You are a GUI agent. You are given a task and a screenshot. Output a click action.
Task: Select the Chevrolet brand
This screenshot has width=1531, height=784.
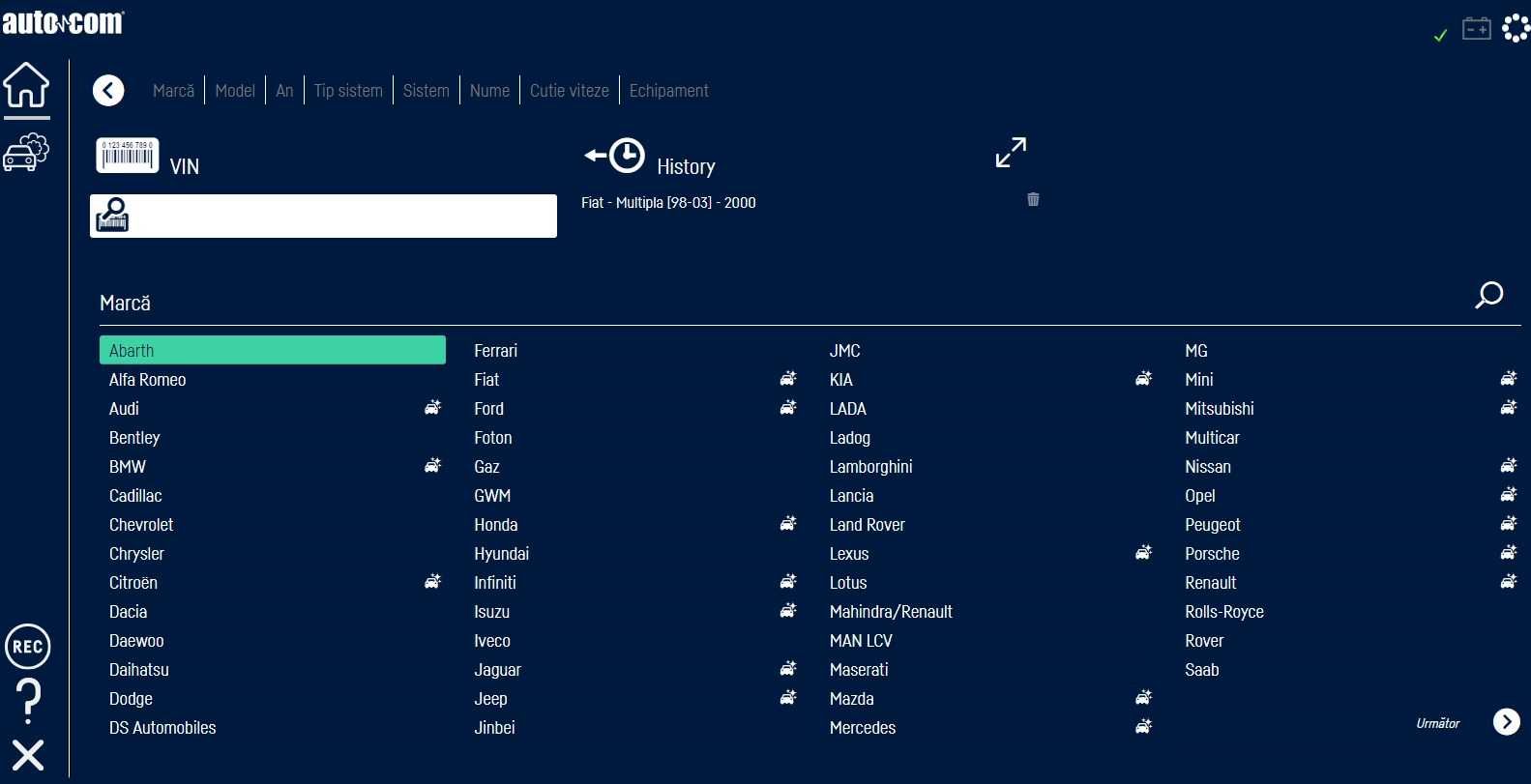[x=141, y=525]
